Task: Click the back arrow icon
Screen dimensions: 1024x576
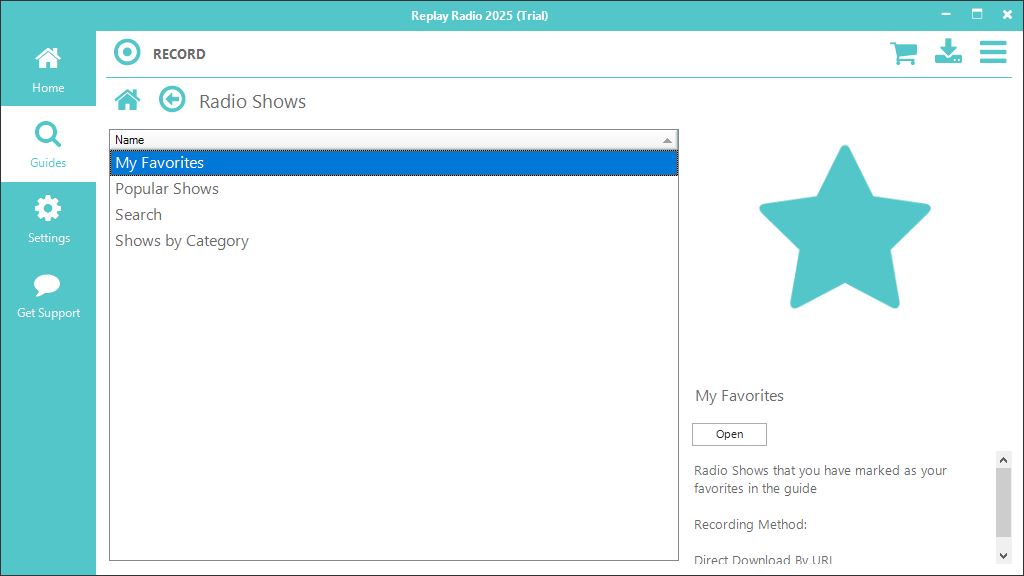Action: coord(172,99)
